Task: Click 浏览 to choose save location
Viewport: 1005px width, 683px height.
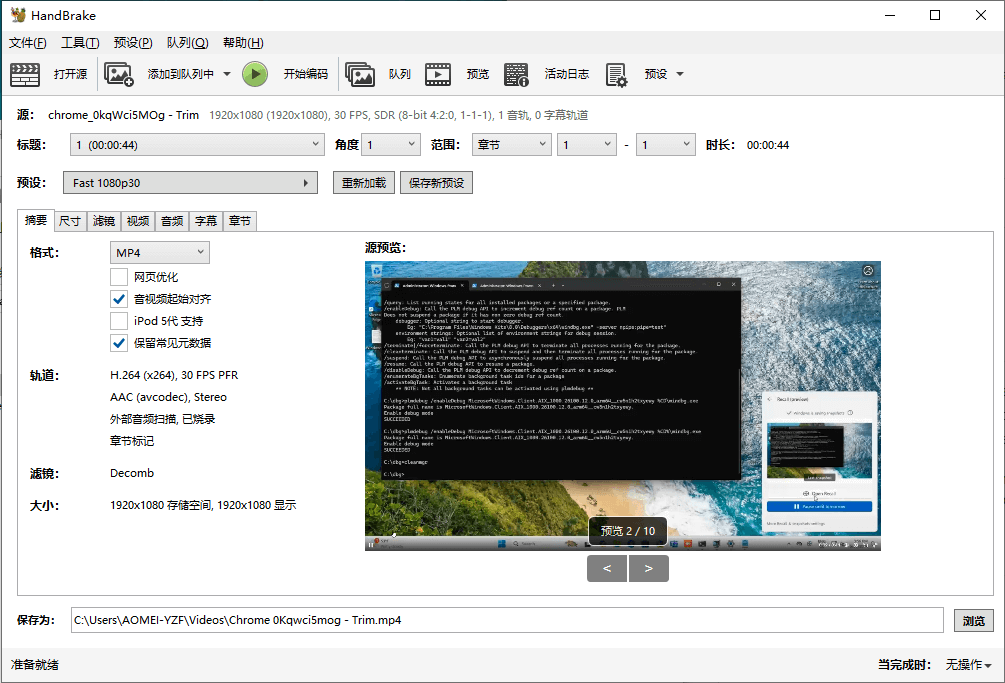Action: [973, 620]
